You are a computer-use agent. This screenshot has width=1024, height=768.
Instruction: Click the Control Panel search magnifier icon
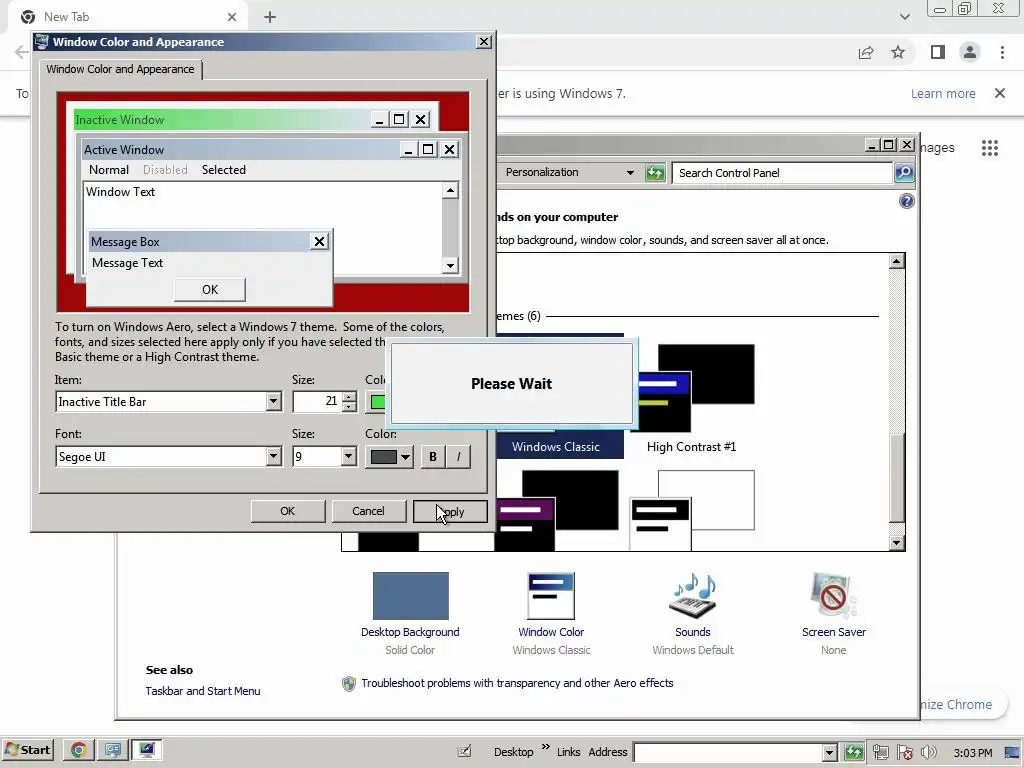point(904,173)
